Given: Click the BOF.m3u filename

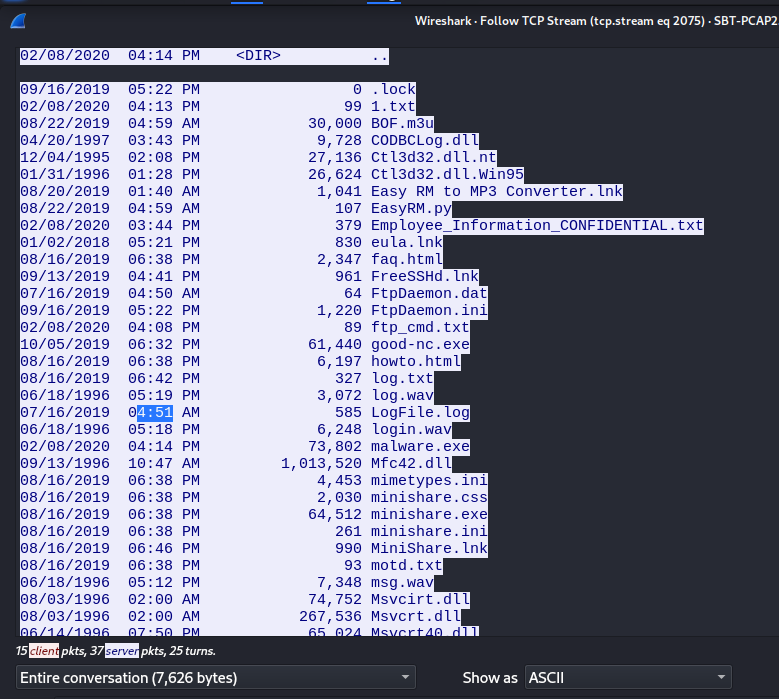Looking at the screenshot, I should (x=402, y=123).
